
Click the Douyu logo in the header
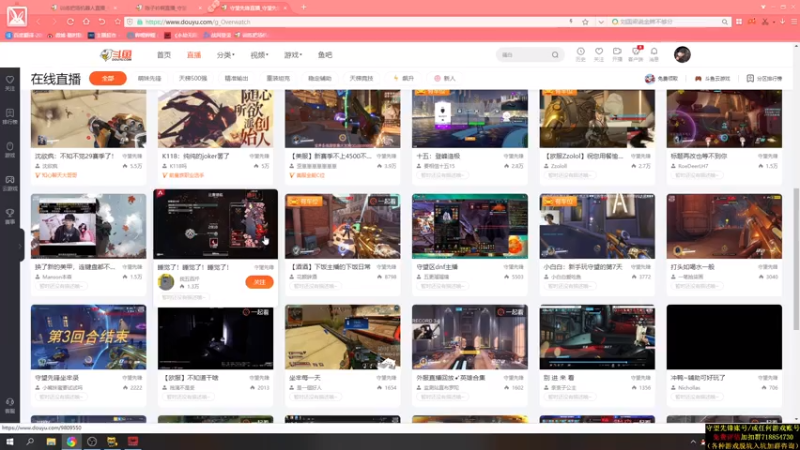point(116,55)
